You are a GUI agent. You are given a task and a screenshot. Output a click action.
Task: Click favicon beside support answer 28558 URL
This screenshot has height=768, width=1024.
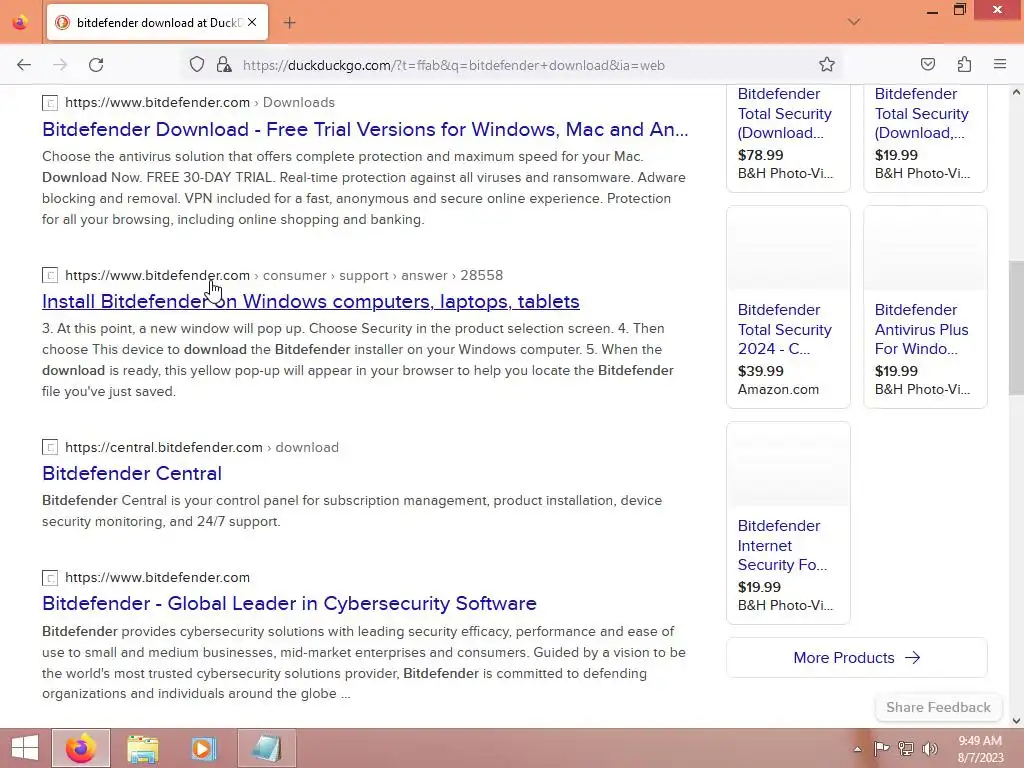tap(50, 276)
